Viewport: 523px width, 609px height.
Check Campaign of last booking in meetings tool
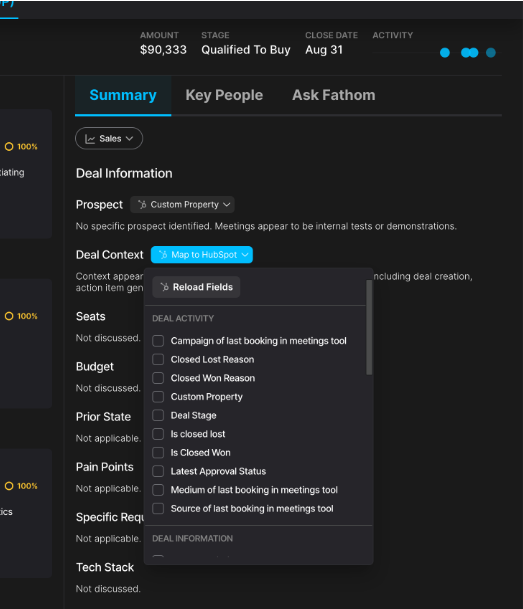[158, 341]
